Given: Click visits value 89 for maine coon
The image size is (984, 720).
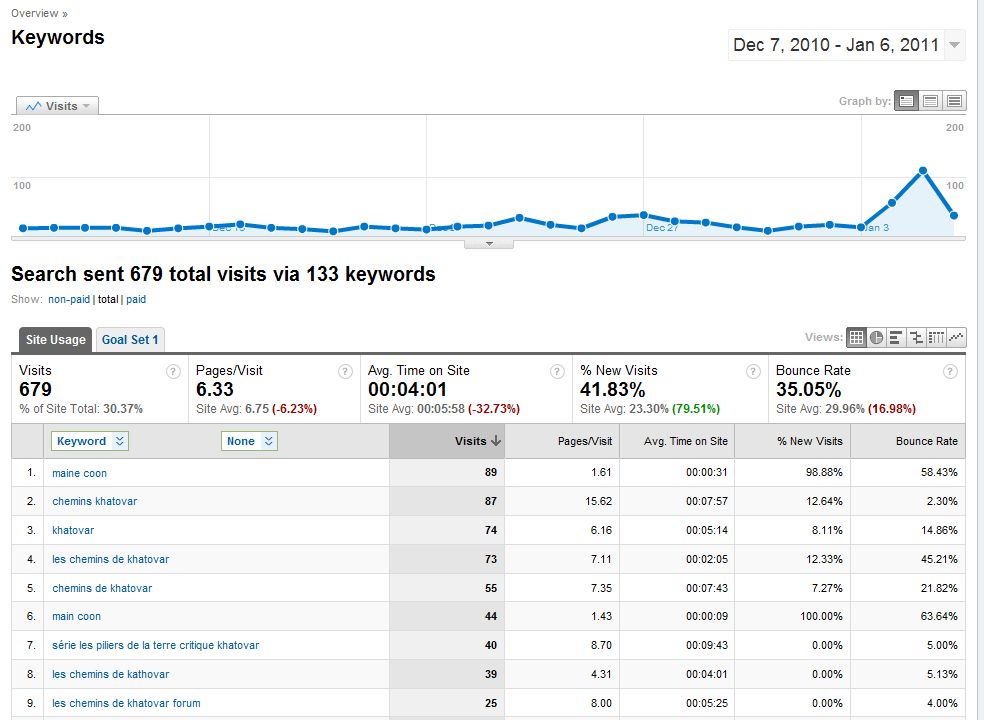Looking at the screenshot, I should click(491, 472).
